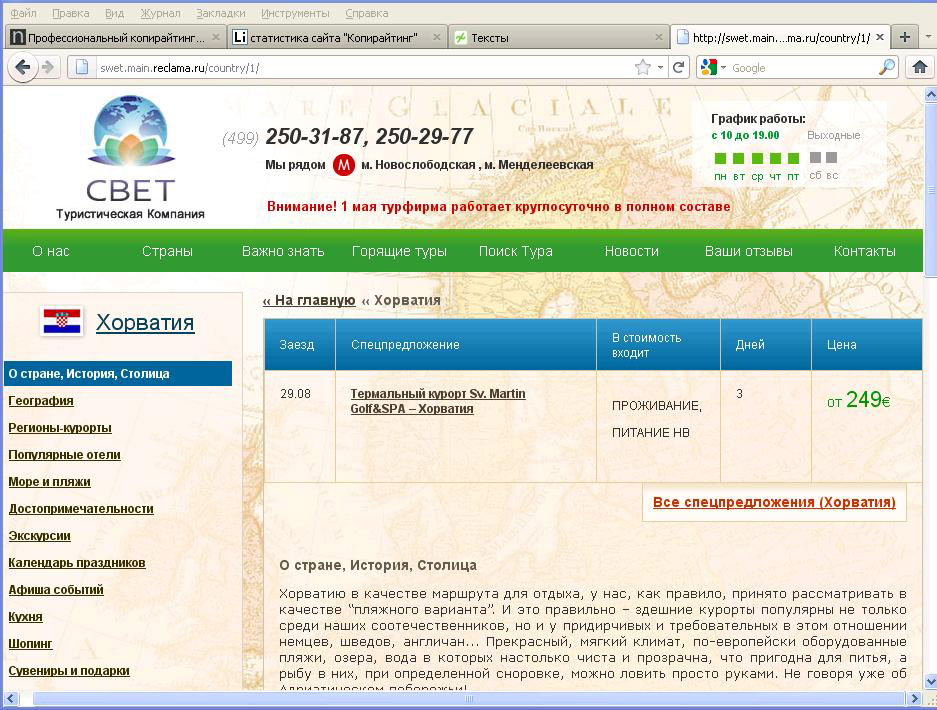Open Ваши отзывы navigation item
The image size is (937, 710).
(749, 251)
